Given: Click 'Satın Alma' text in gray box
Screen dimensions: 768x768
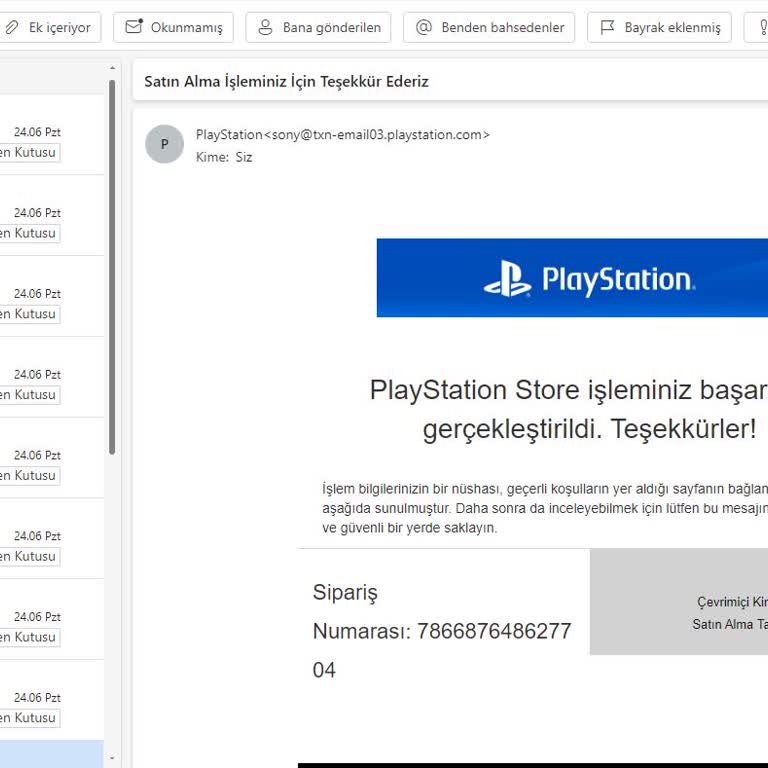Looking at the screenshot, I should 722,624.
